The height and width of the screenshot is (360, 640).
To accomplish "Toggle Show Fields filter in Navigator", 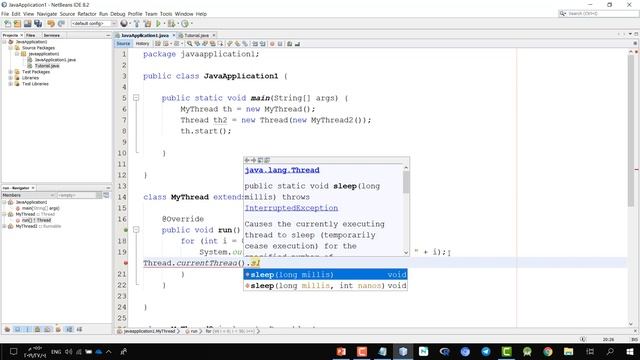I will pos(17,329).
